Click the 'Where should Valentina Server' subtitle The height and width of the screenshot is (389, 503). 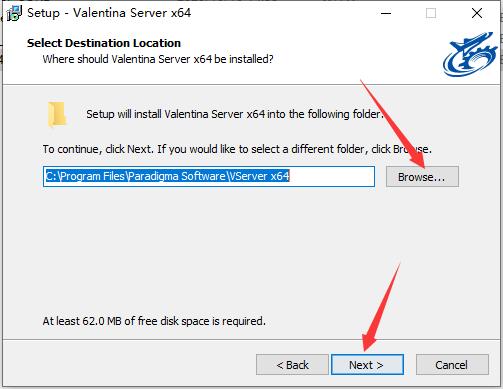pos(158,59)
